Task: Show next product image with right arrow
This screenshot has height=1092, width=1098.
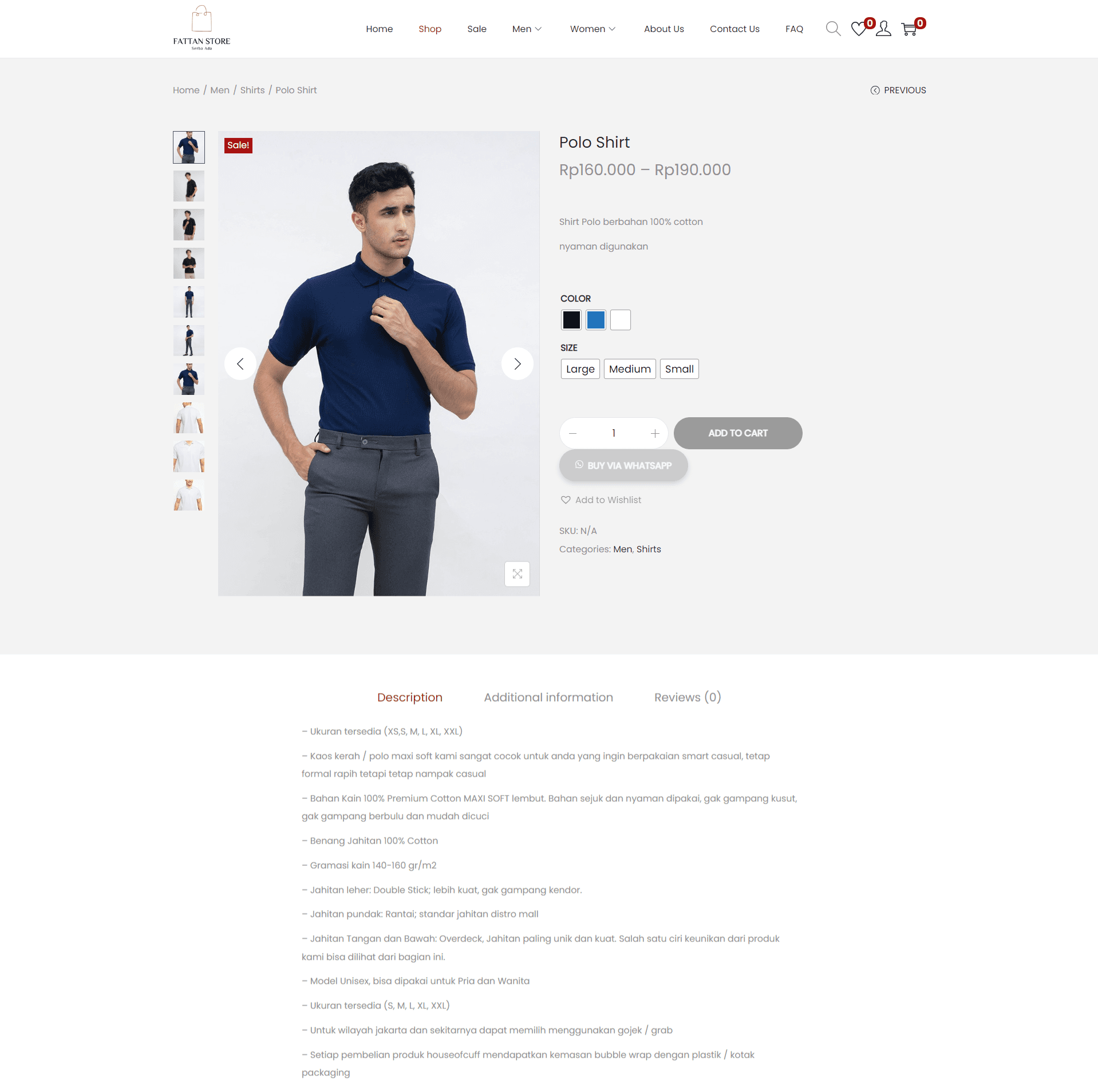Action: tap(517, 363)
